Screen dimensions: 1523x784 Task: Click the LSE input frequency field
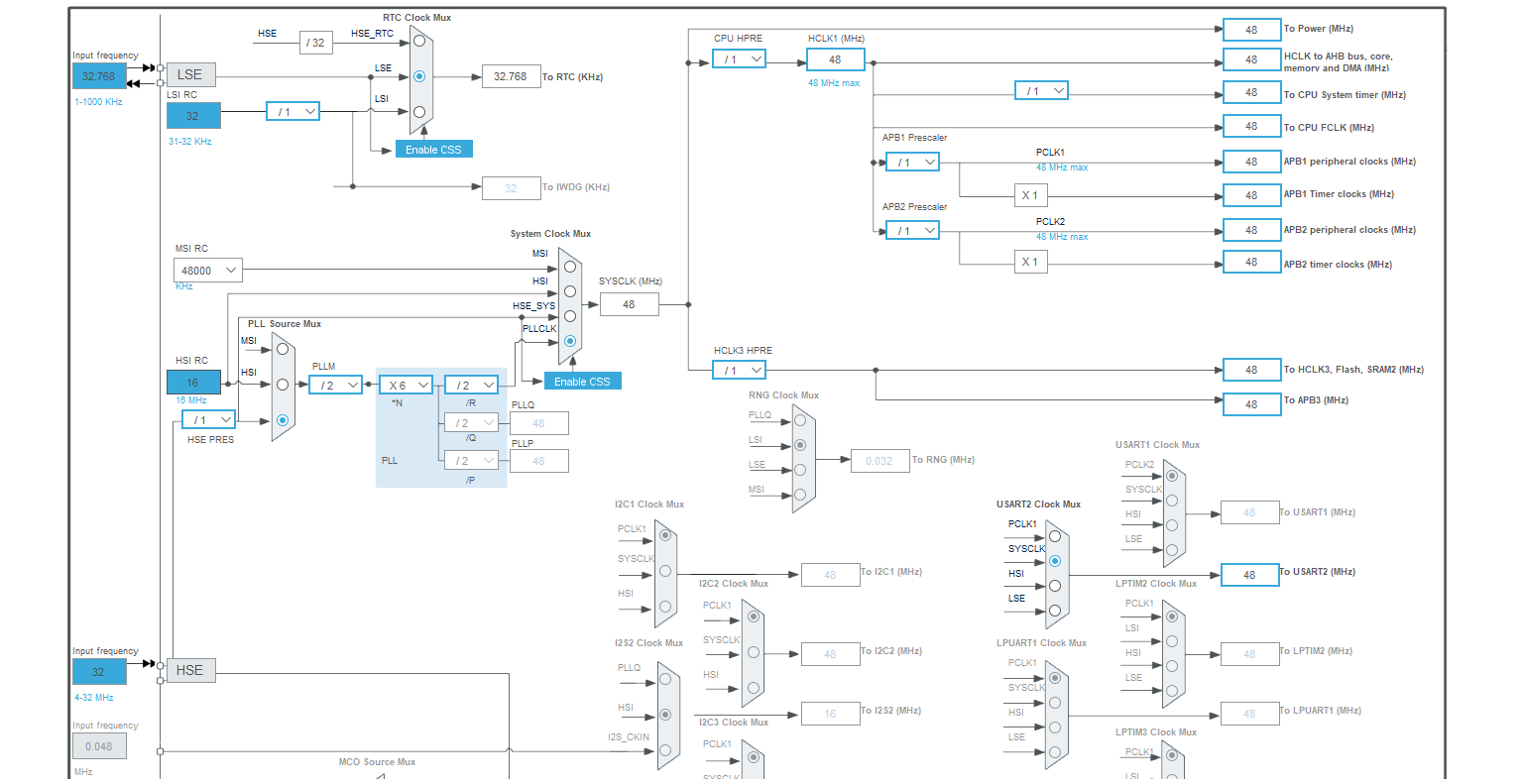(99, 76)
